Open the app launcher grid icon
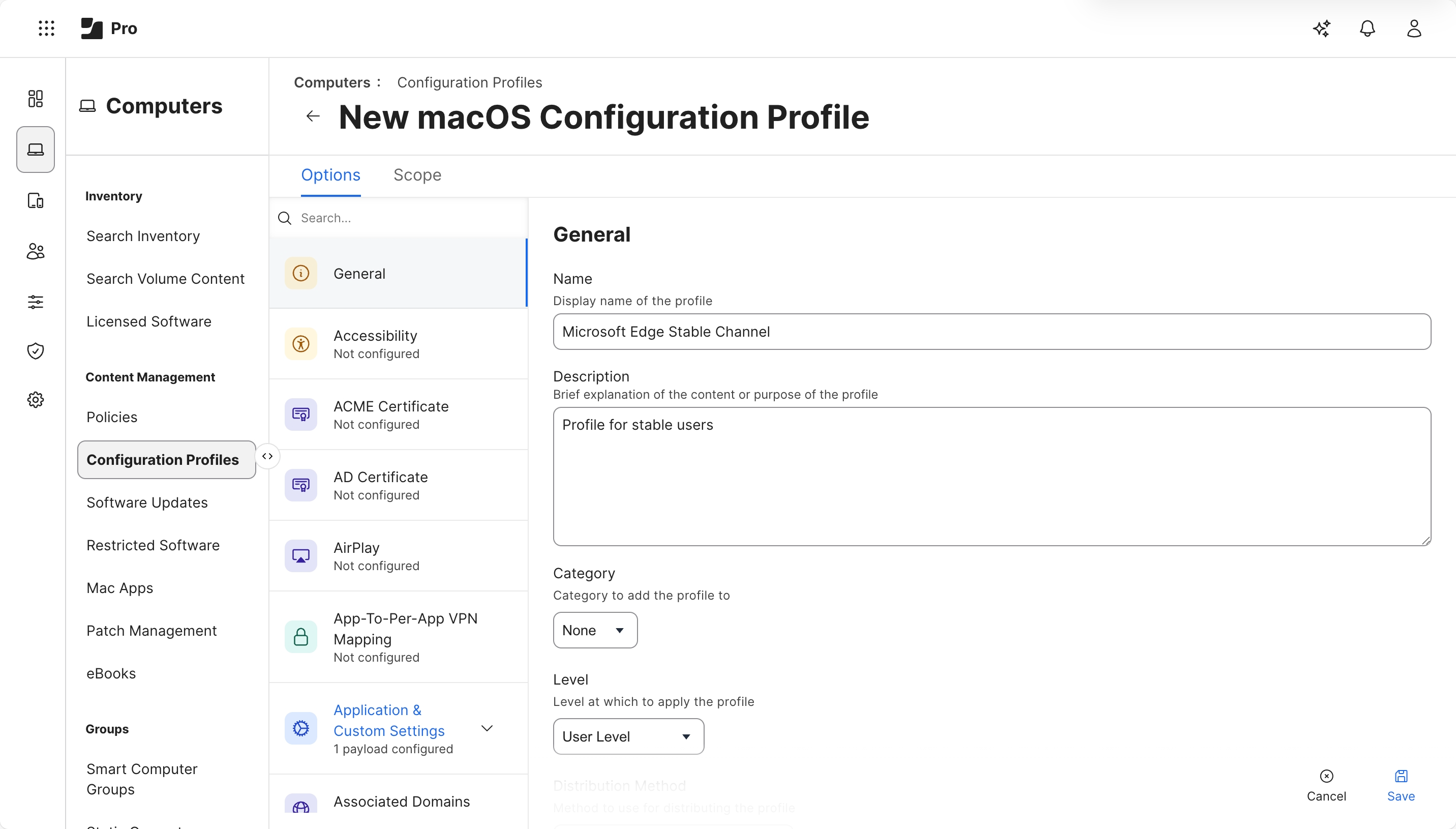This screenshot has height=829, width=1456. (46, 28)
